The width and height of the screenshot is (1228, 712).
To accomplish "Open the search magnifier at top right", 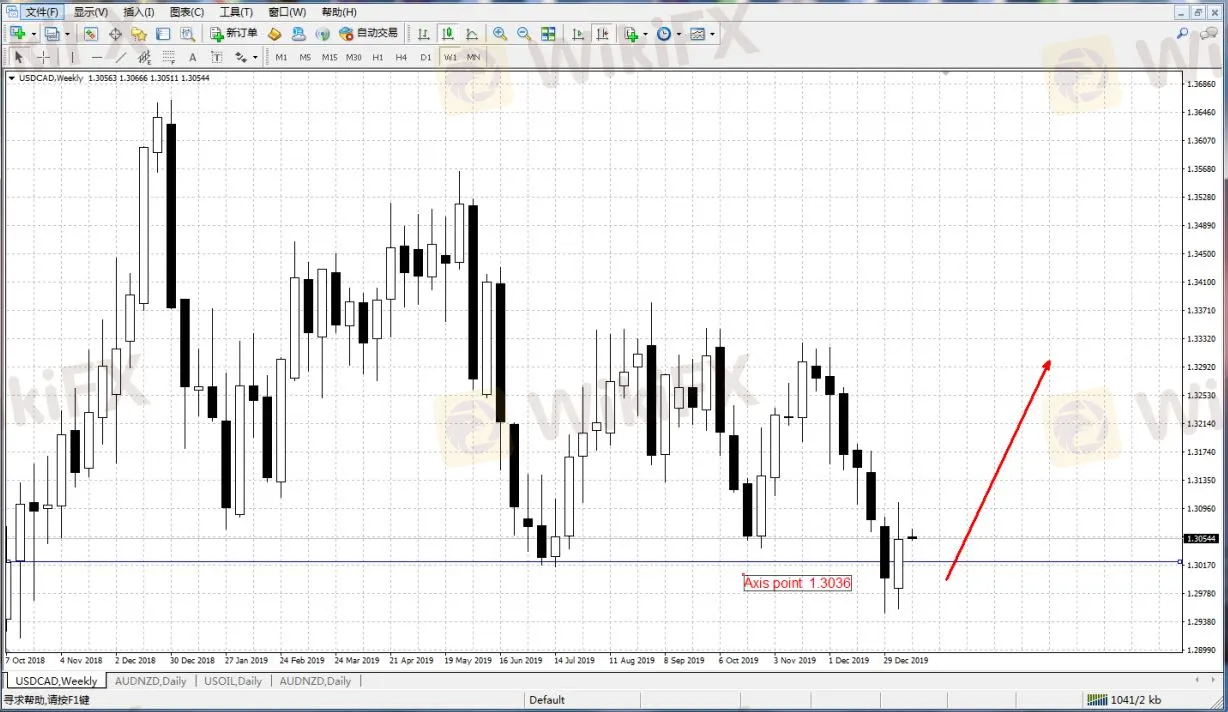I will (1183, 33).
